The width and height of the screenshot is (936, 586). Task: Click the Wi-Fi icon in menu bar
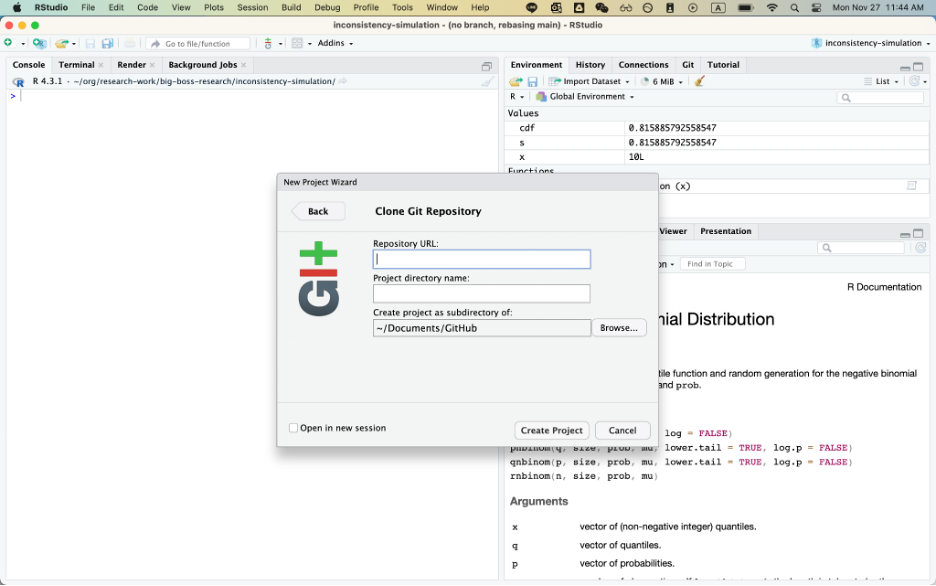click(x=772, y=8)
